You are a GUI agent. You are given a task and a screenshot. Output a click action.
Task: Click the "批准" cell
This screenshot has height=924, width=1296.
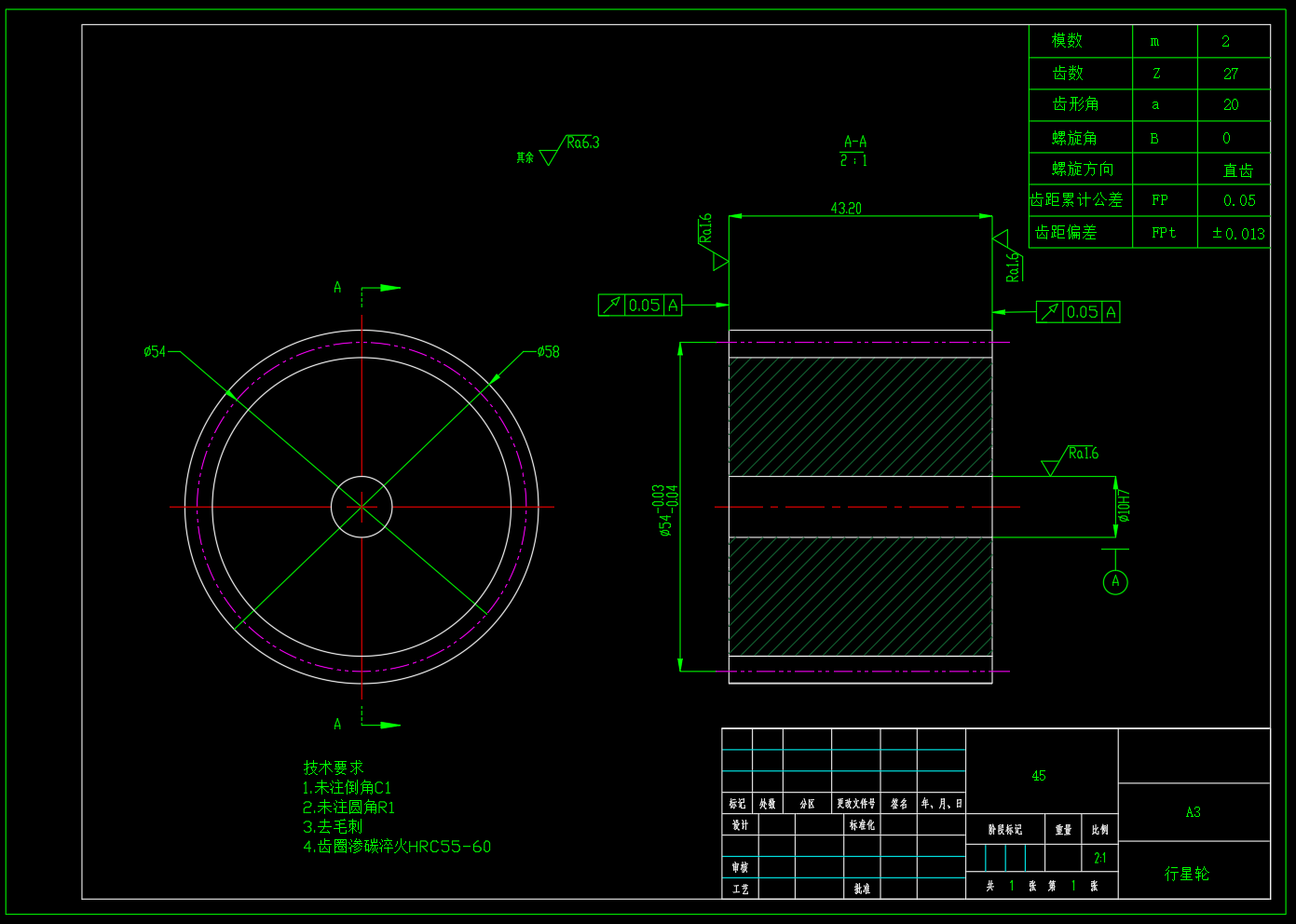862,889
